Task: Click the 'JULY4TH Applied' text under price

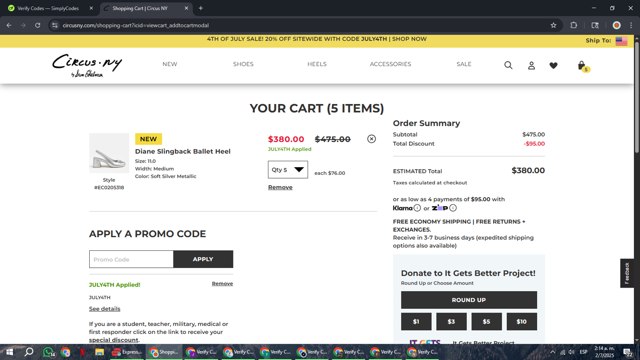Action: pyautogui.click(x=289, y=149)
